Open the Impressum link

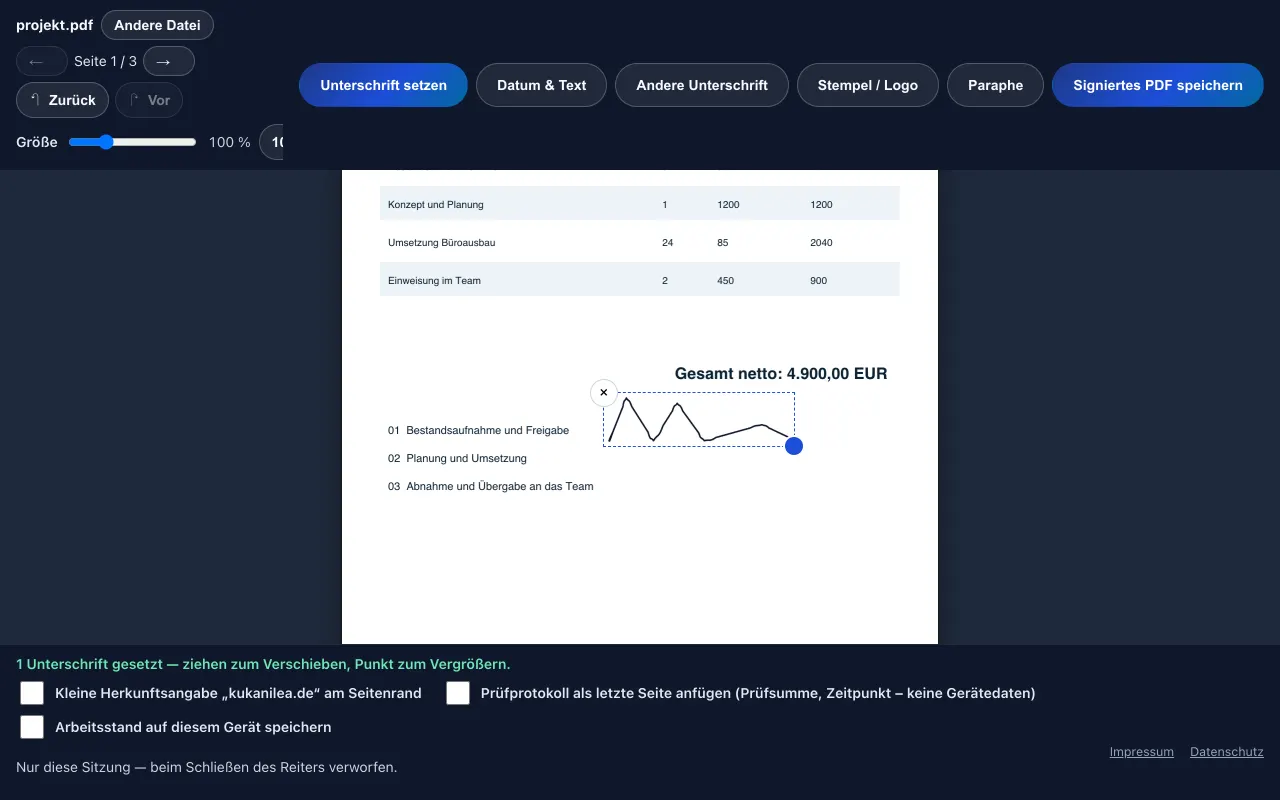1141,752
